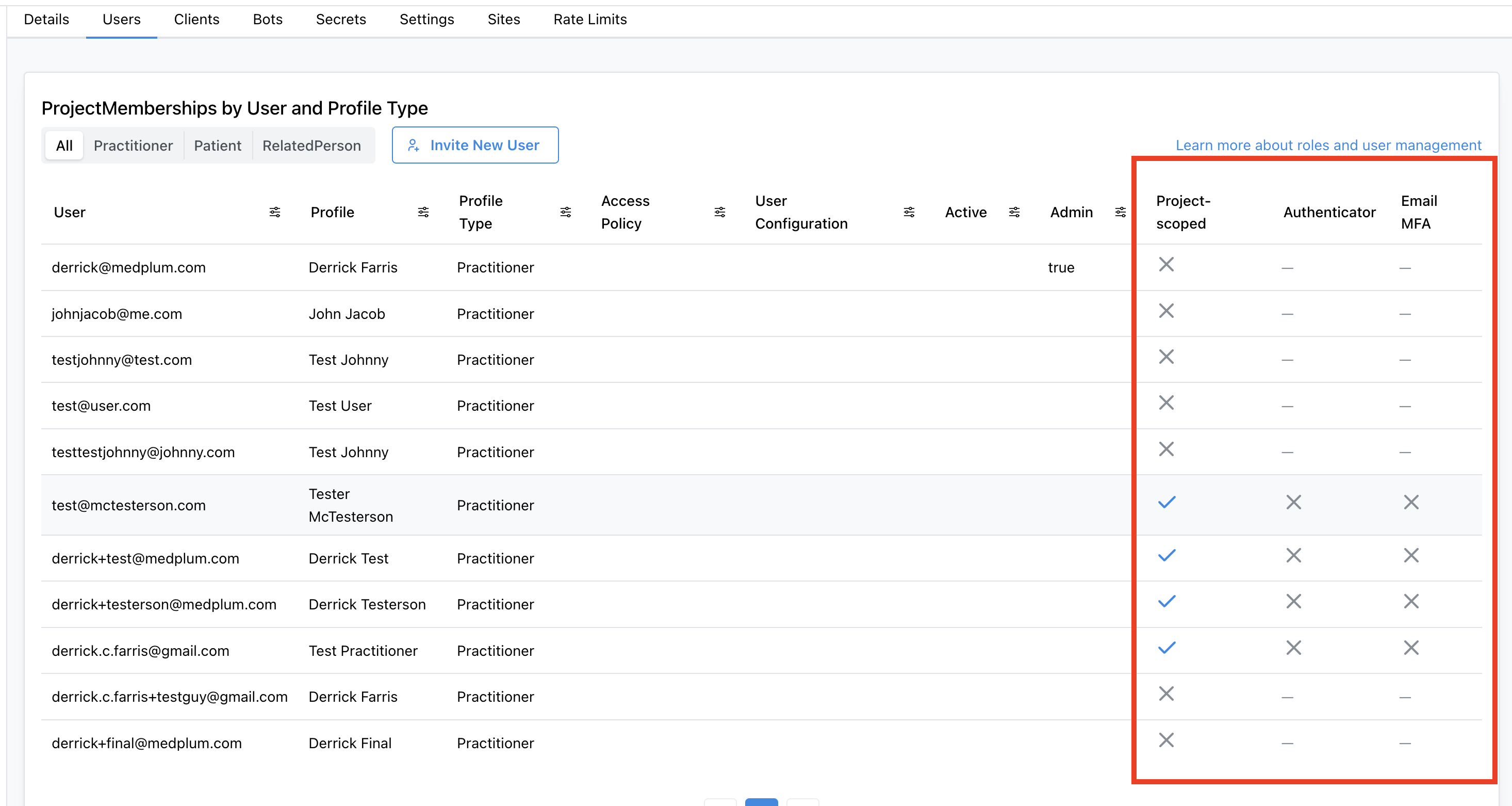1512x806 pixels.
Task: Click Email MFA X icon for derrick+testerson@medplum.com
Action: pyautogui.click(x=1411, y=601)
